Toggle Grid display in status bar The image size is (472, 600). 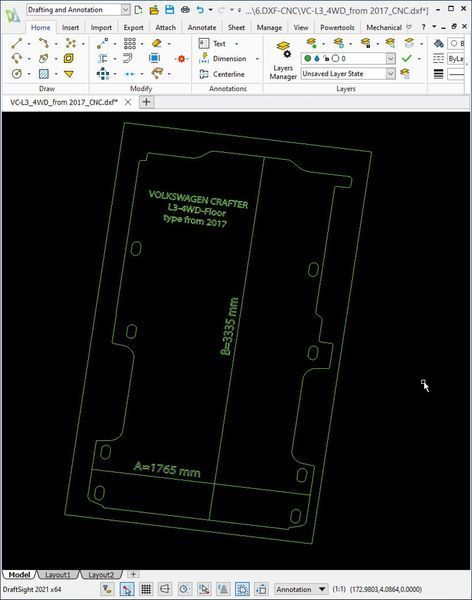coord(146,589)
